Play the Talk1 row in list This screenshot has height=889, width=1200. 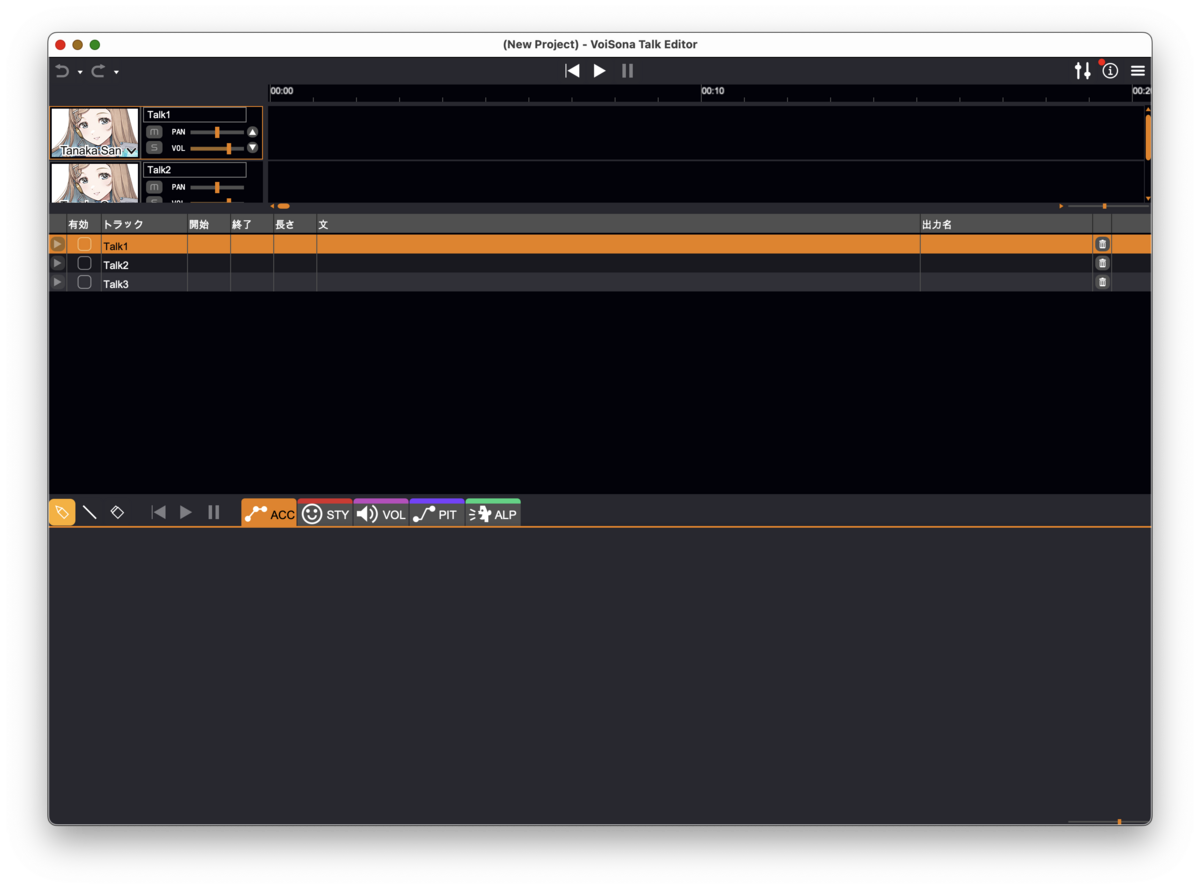(x=58, y=244)
